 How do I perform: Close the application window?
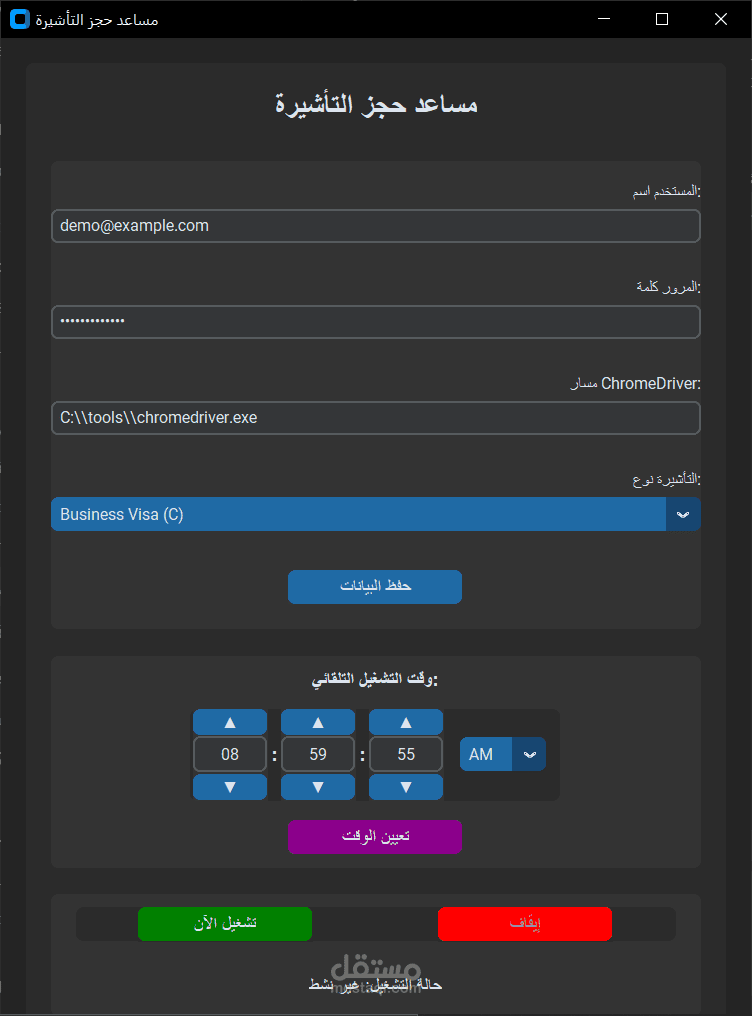[721, 19]
